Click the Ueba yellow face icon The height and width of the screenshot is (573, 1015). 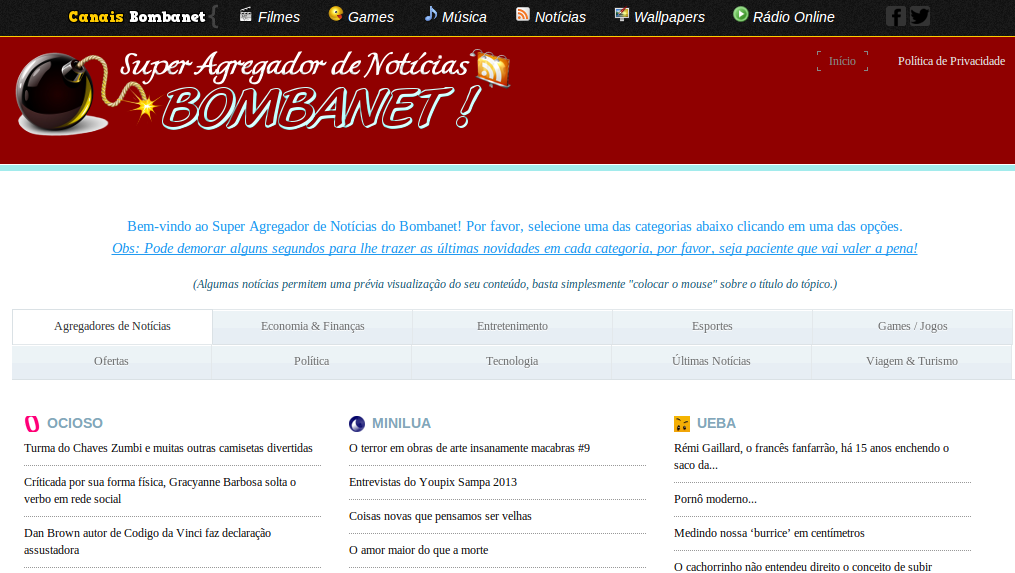click(x=682, y=423)
